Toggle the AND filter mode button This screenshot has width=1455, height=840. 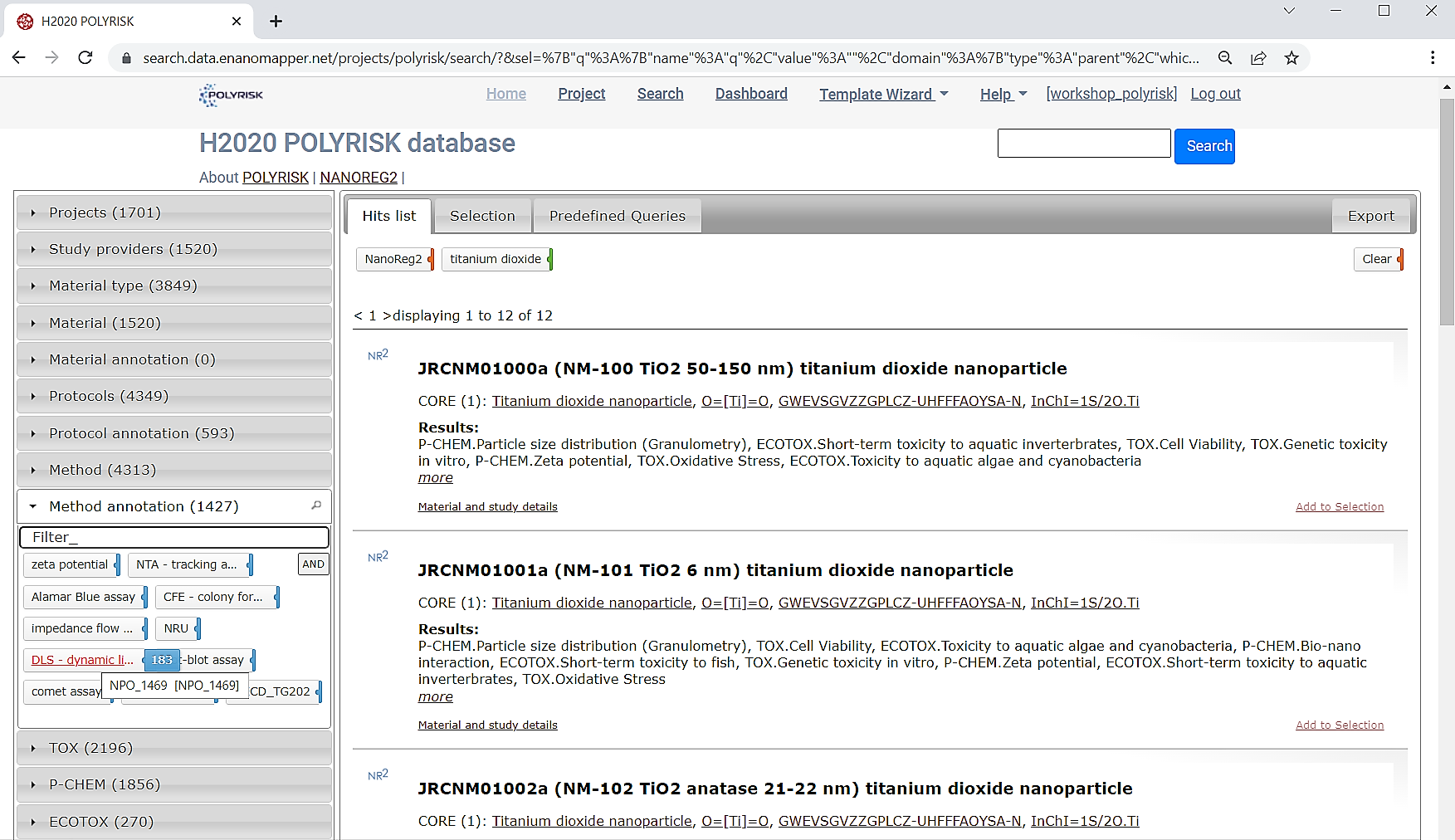coord(313,564)
